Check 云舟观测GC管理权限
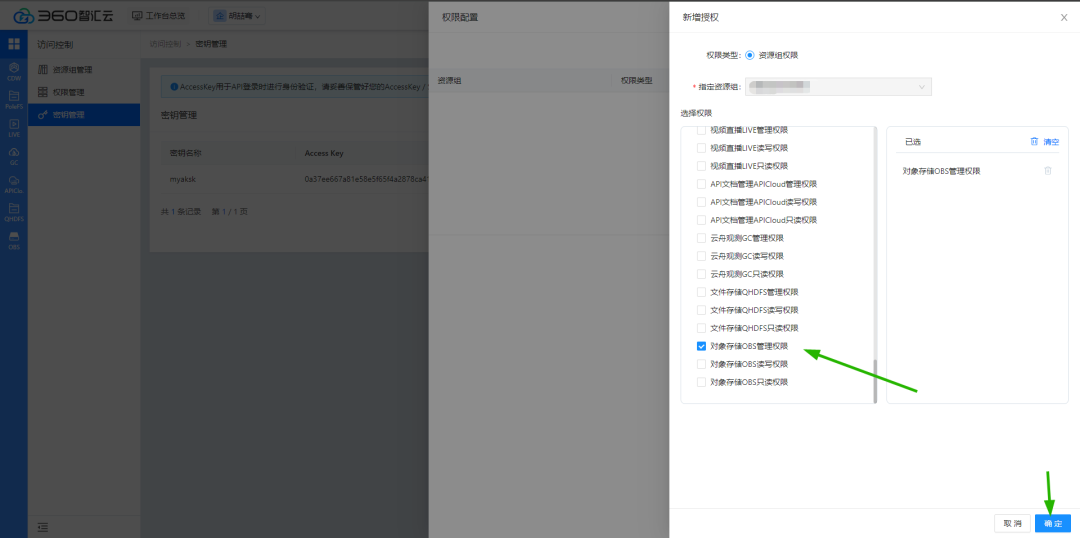This screenshot has height=538, width=1080. pyautogui.click(x=701, y=238)
